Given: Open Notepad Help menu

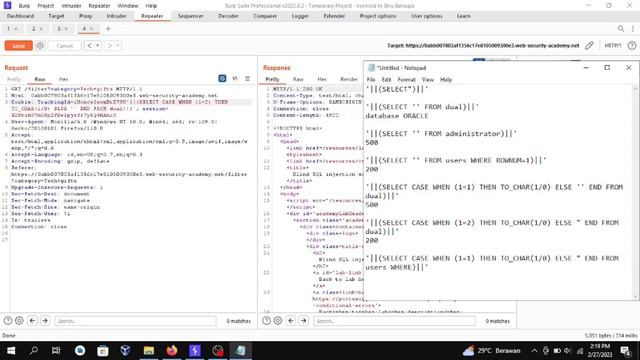Looking at the screenshot, I should pyautogui.click(x=446, y=80).
